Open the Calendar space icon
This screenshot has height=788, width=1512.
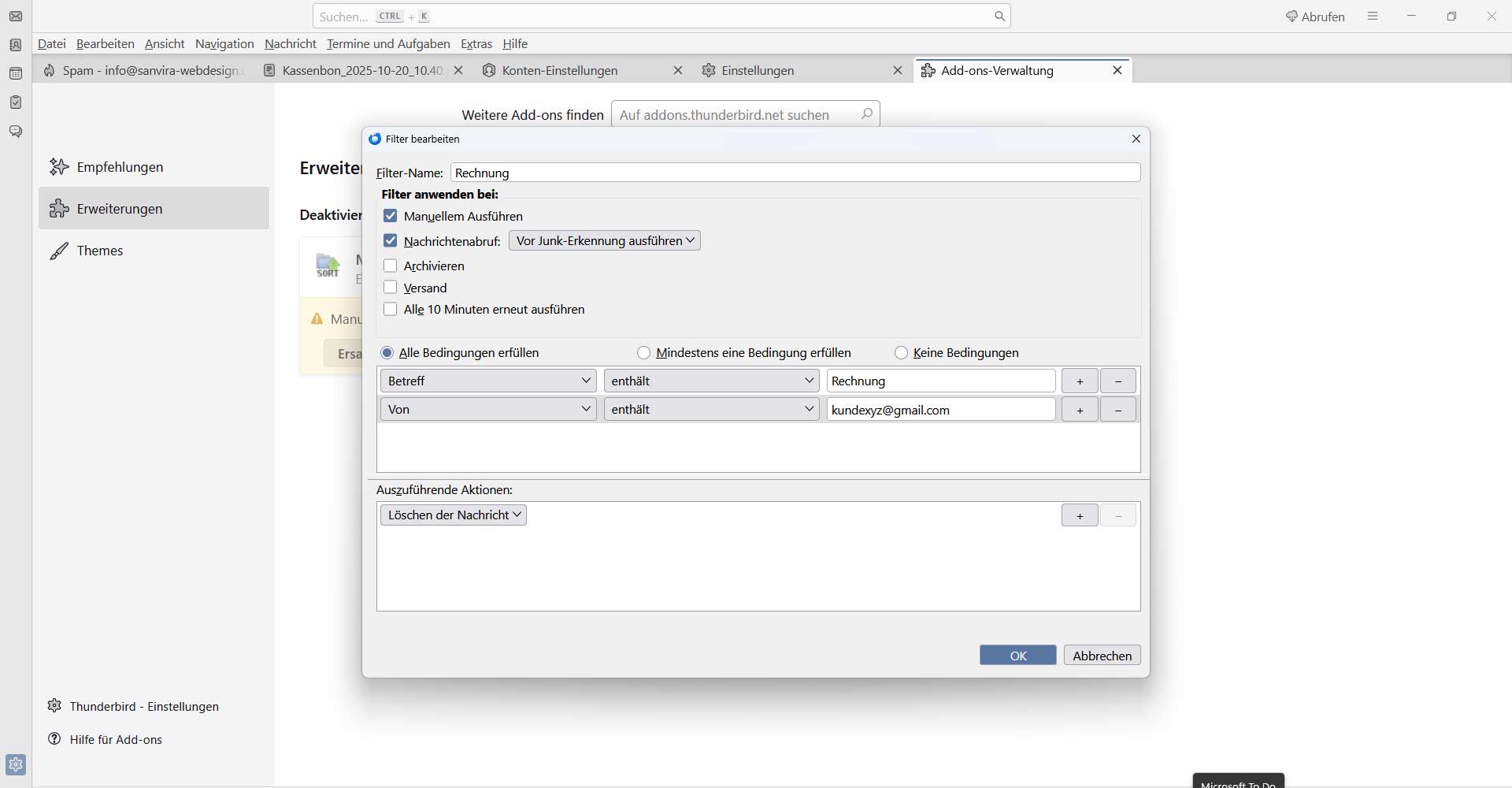16,74
